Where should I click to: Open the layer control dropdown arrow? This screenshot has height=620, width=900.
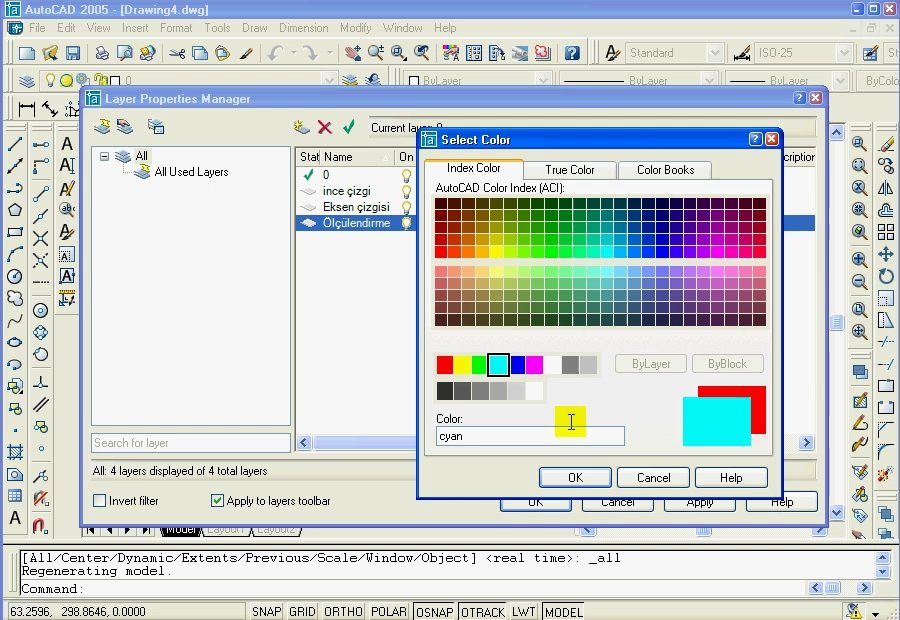[x=328, y=80]
